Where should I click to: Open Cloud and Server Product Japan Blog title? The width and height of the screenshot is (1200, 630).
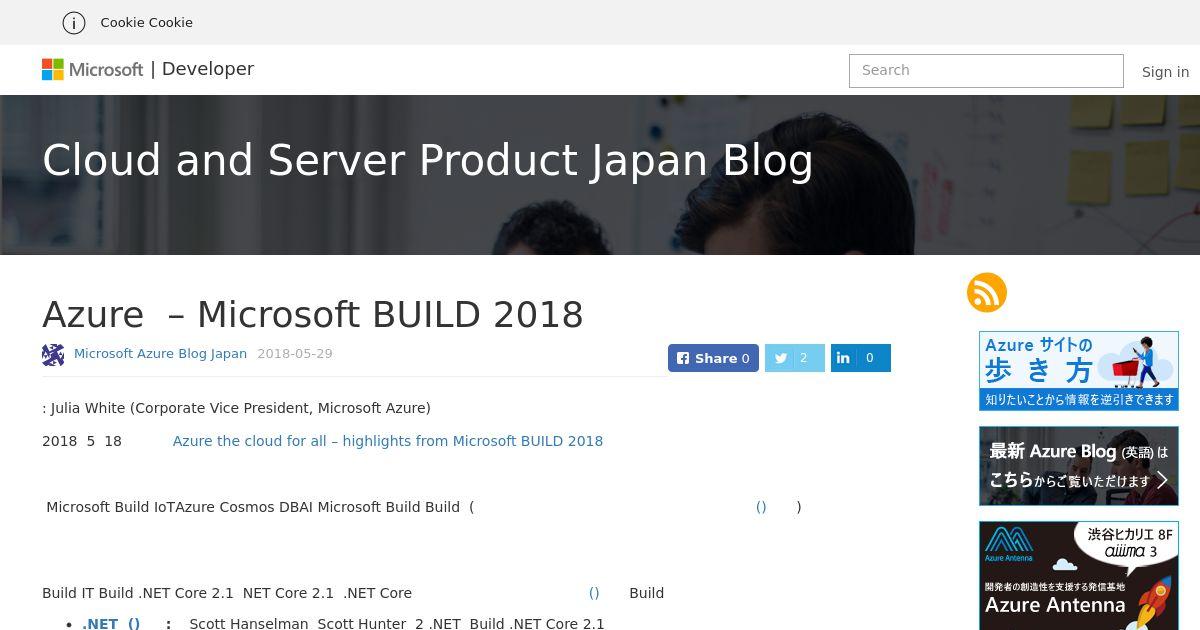pyautogui.click(x=428, y=161)
